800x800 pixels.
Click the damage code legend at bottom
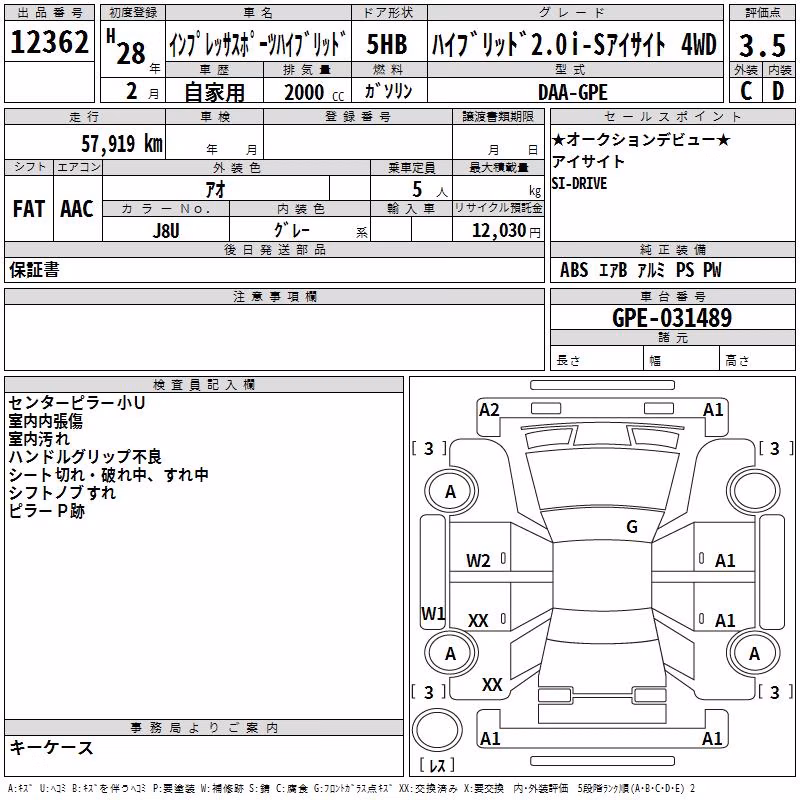point(352,789)
